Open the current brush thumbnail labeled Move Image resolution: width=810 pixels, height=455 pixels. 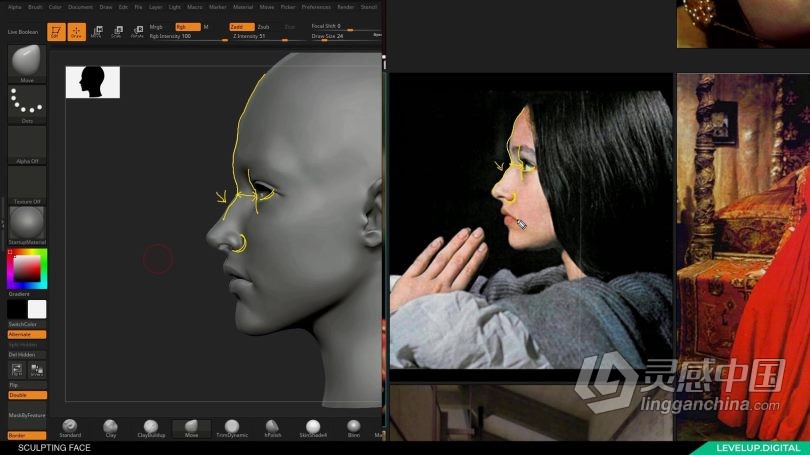(27, 64)
